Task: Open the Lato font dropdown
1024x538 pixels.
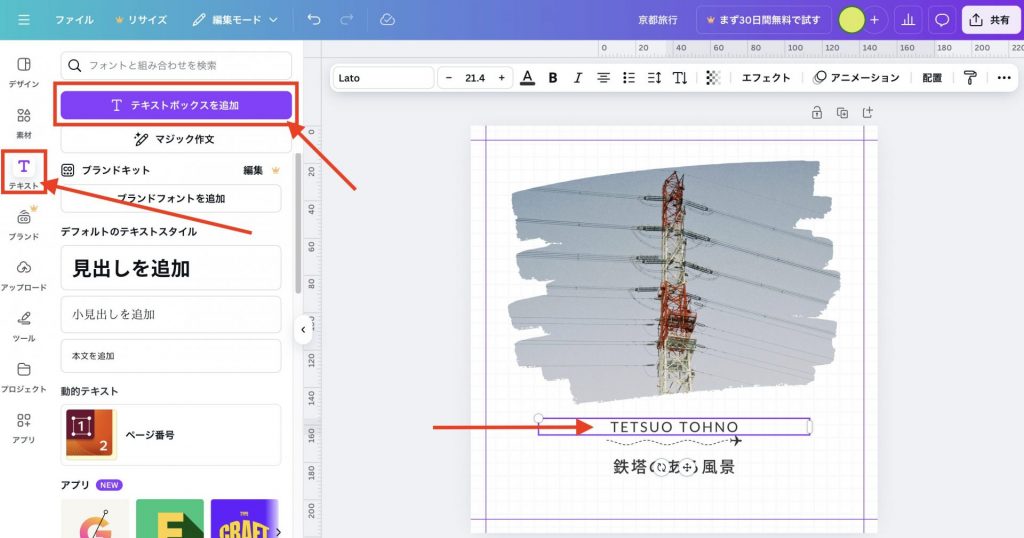Action: point(383,78)
